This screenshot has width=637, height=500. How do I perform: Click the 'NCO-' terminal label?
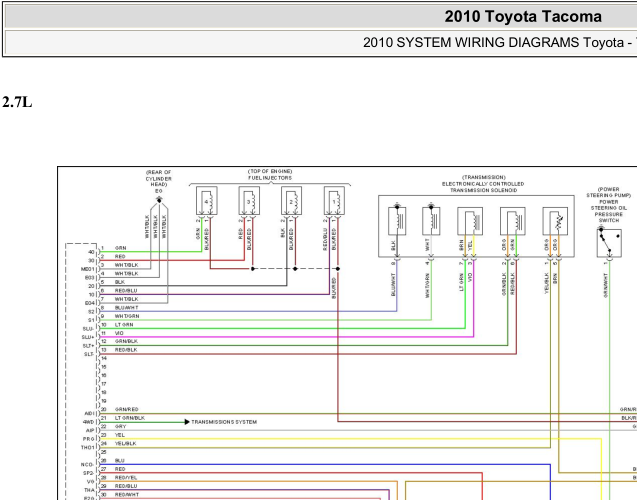pyautogui.click(x=87, y=465)
